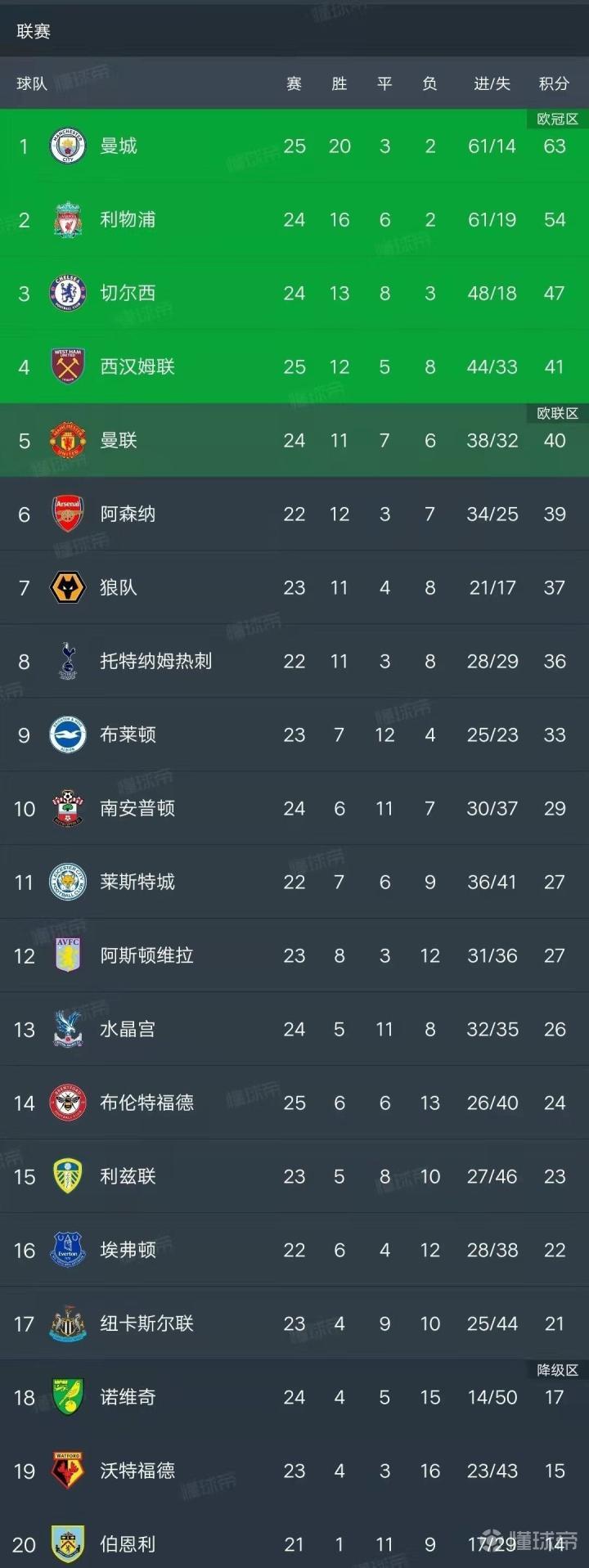Tap the Manchester United crest

pyautogui.click(x=68, y=441)
